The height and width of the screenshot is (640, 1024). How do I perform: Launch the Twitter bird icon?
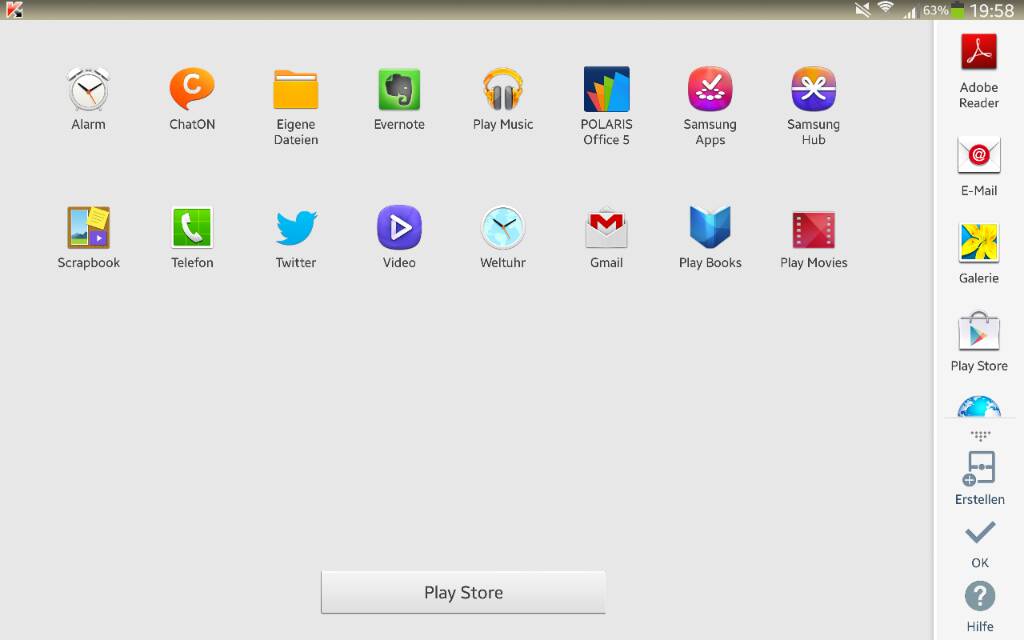click(x=296, y=227)
